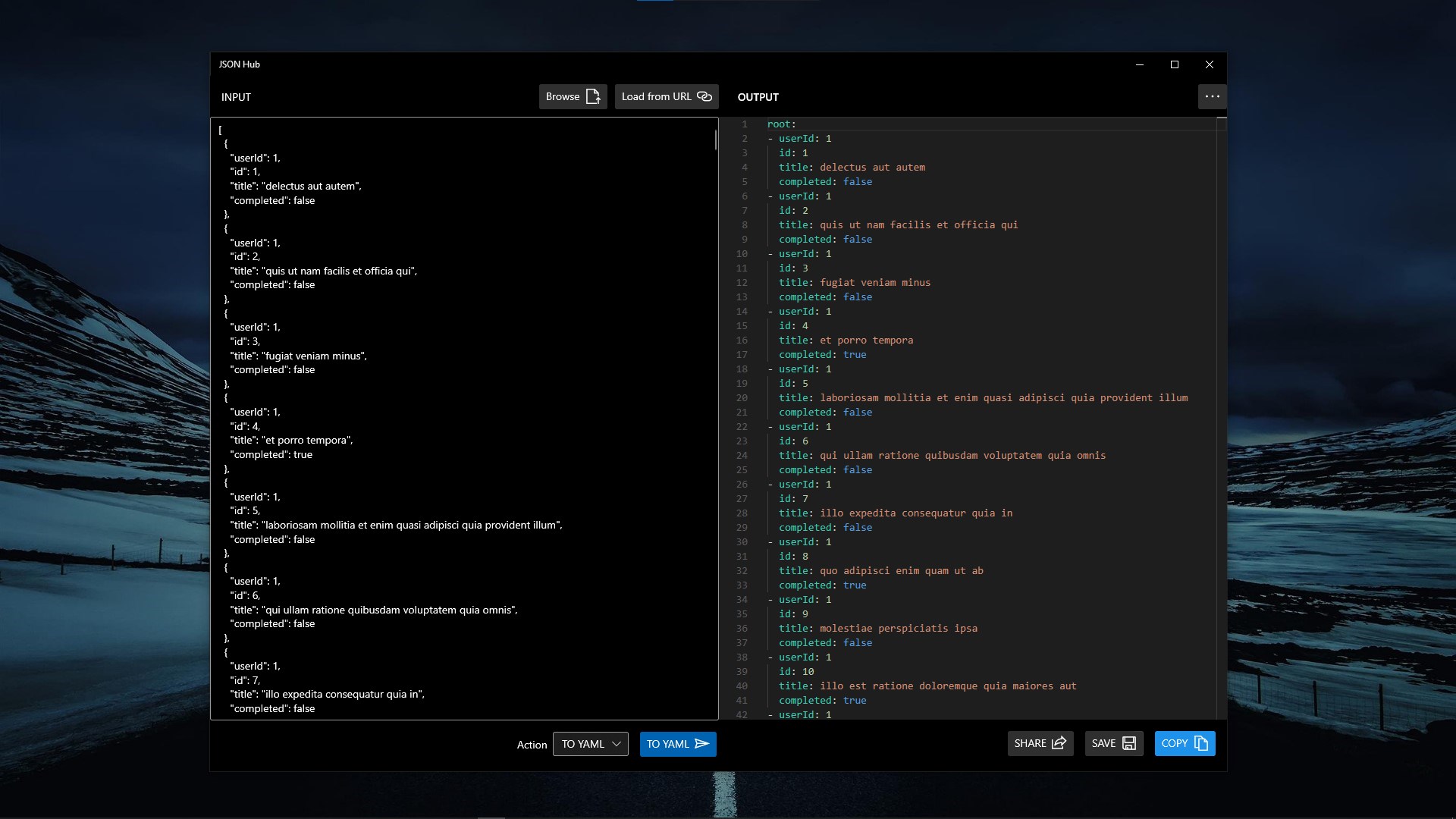Minimize the JSON Hub window

pos(1139,64)
